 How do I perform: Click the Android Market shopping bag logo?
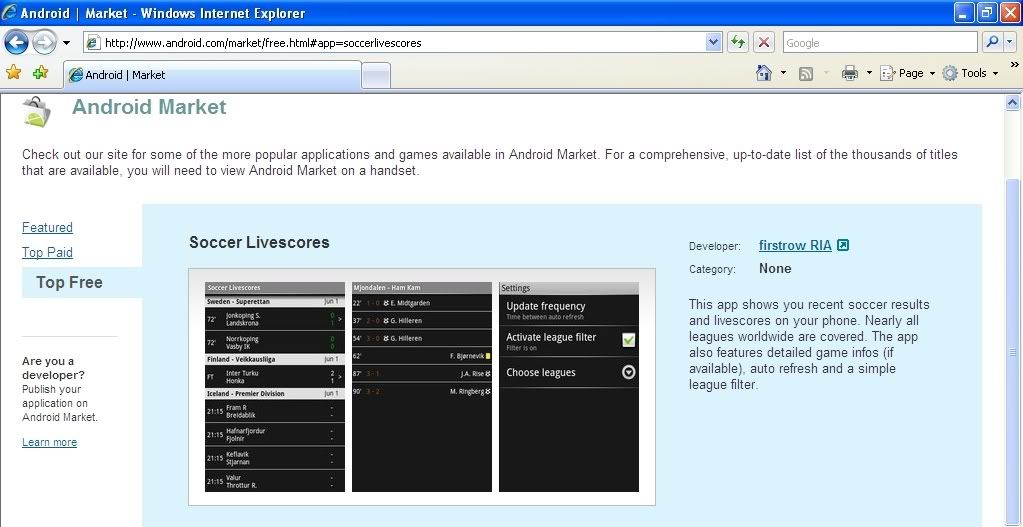36,111
